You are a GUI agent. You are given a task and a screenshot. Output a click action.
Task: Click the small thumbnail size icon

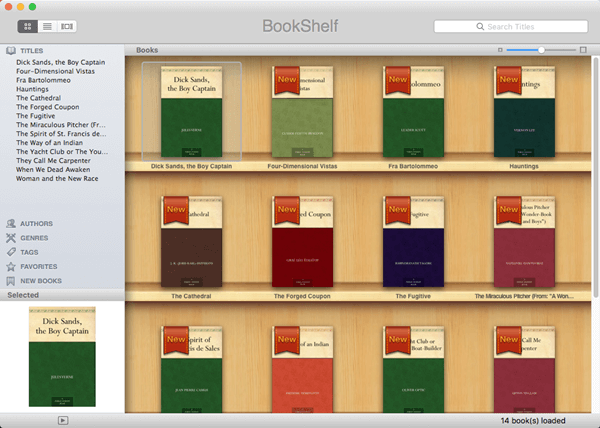click(x=500, y=50)
